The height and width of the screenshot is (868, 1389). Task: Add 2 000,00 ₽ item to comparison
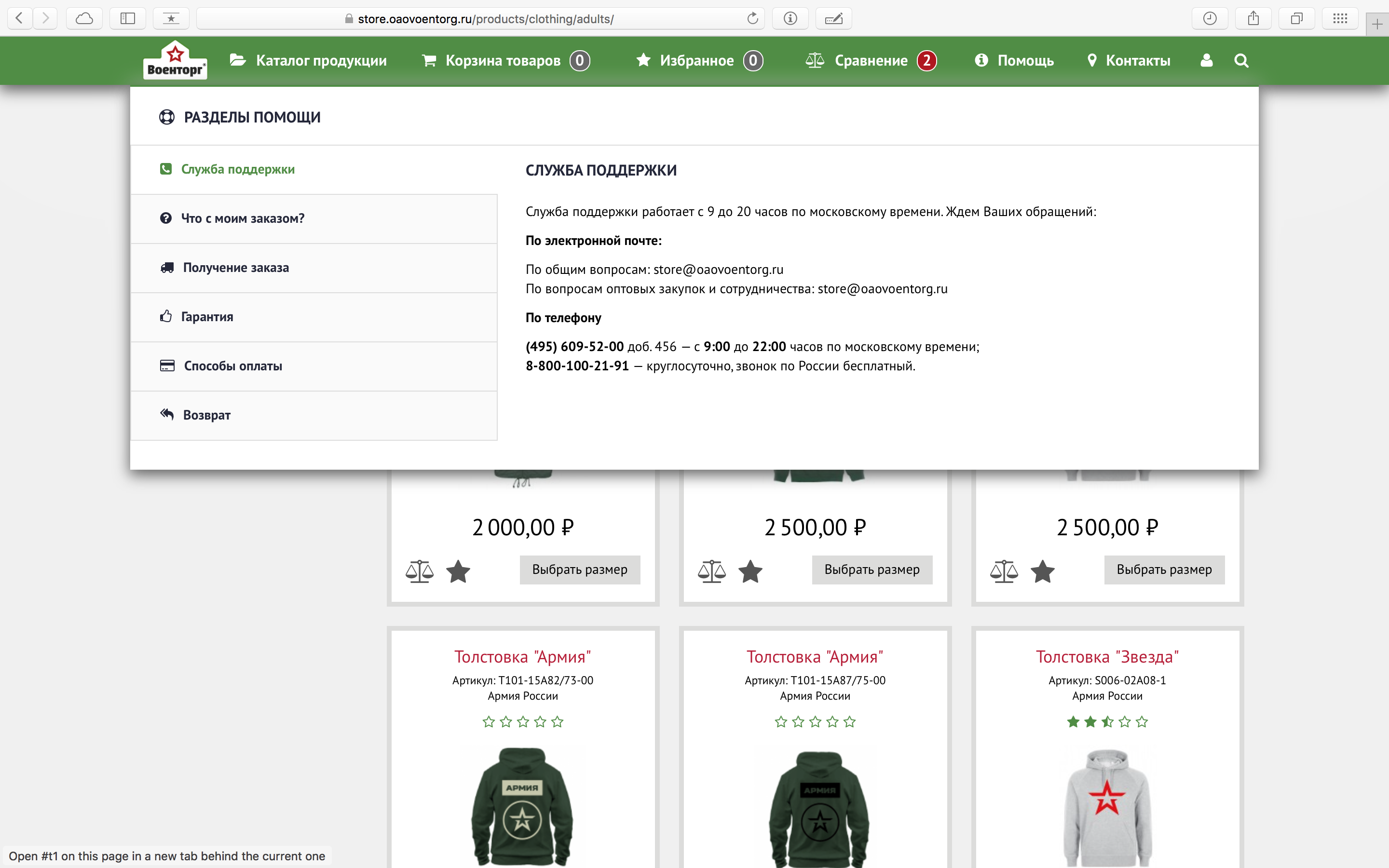420,571
